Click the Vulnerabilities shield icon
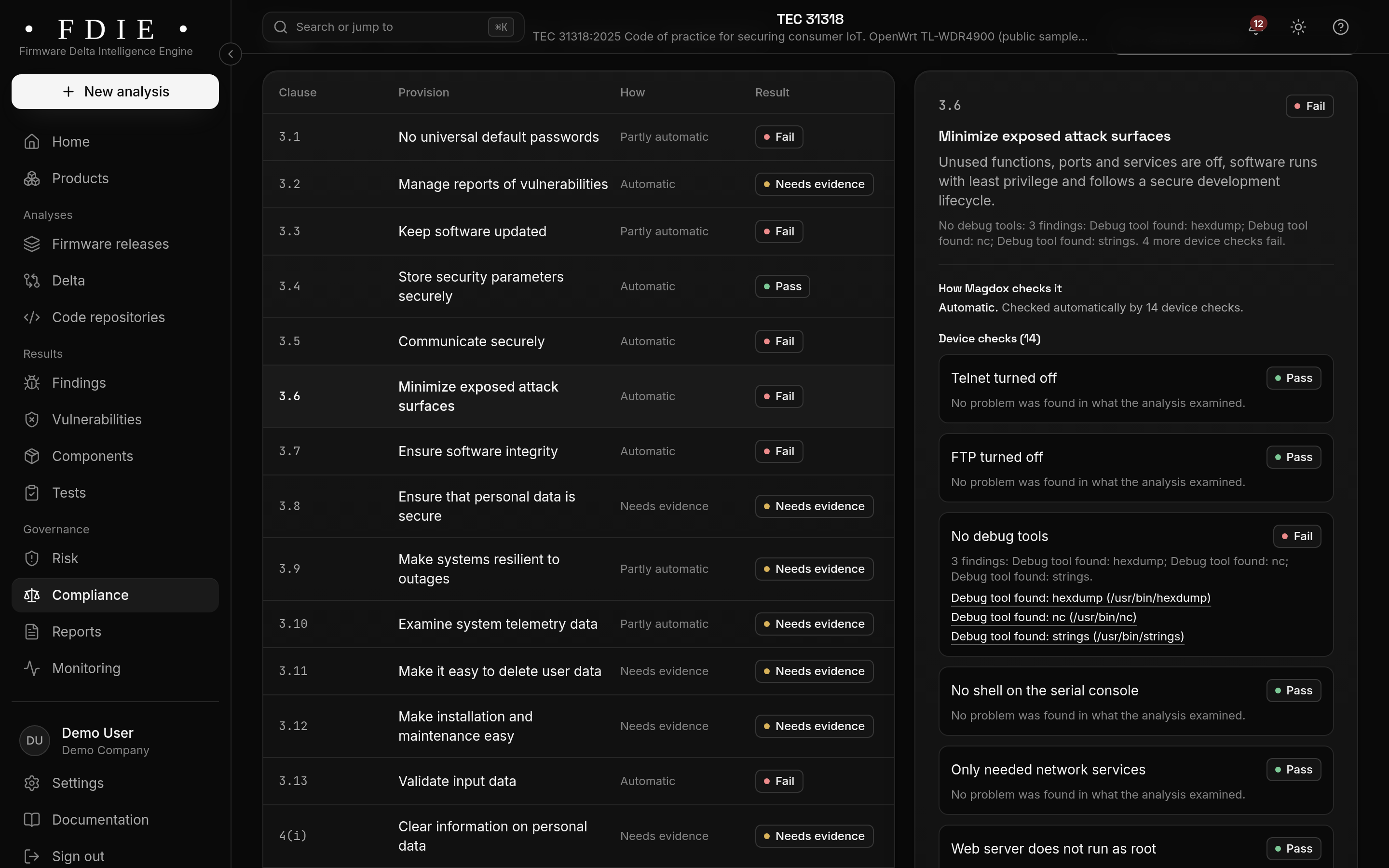 (32, 420)
